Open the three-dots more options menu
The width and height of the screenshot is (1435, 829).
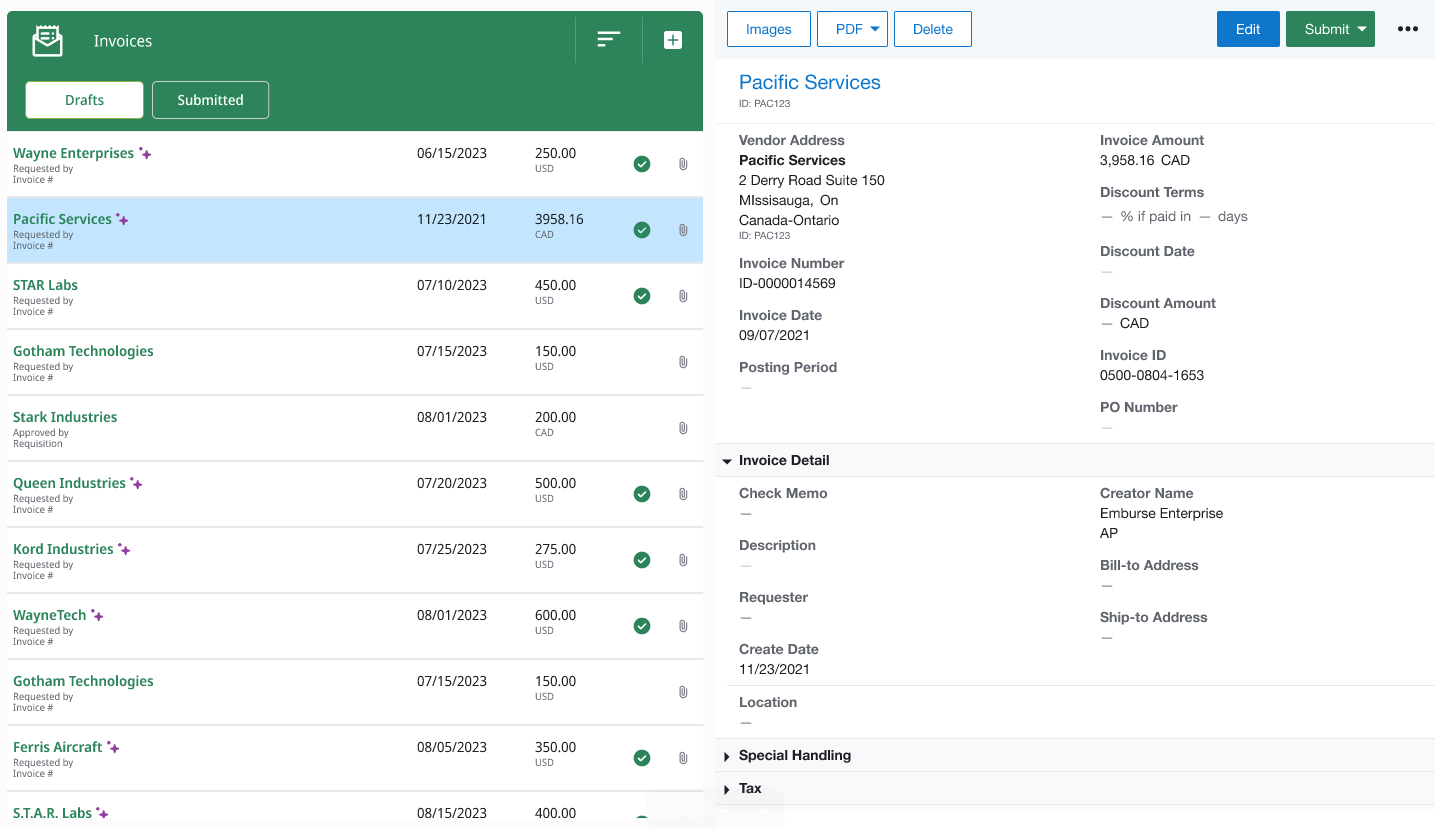coord(1407,29)
